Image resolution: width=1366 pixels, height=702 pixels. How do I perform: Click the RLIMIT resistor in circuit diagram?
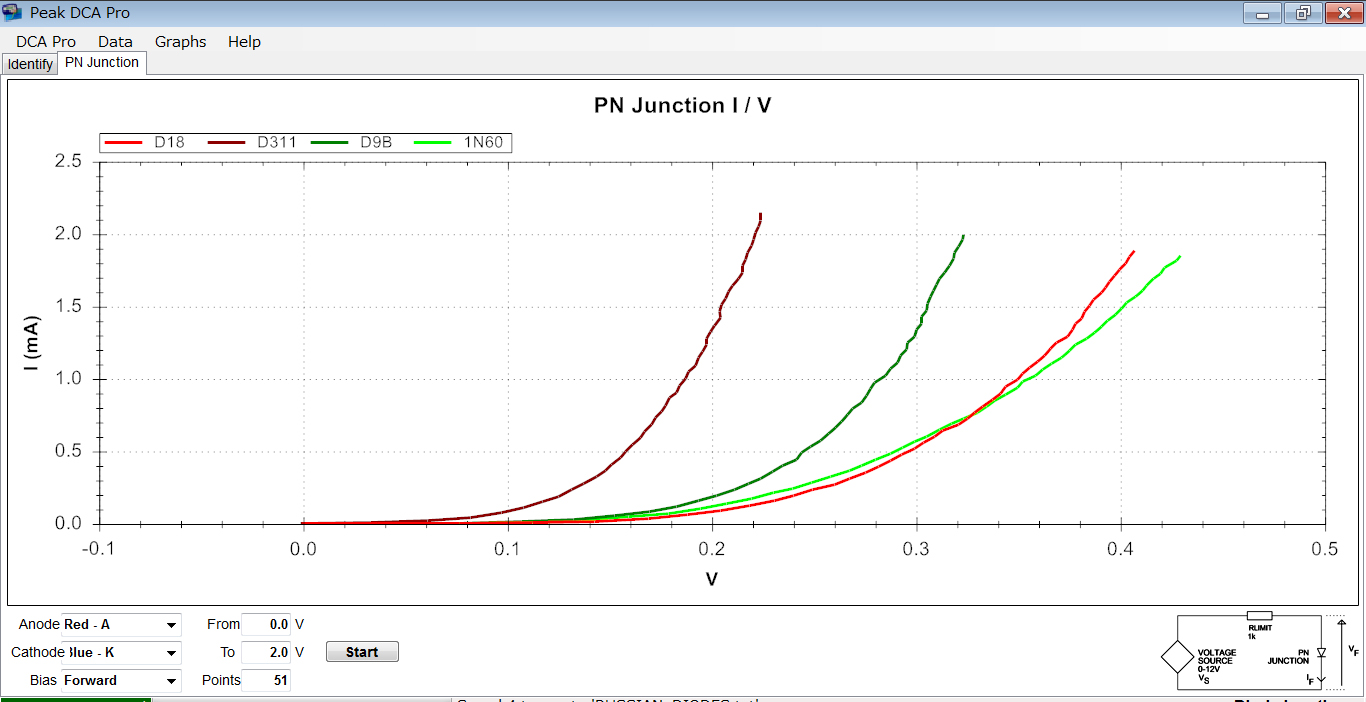[x=1259, y=616]
